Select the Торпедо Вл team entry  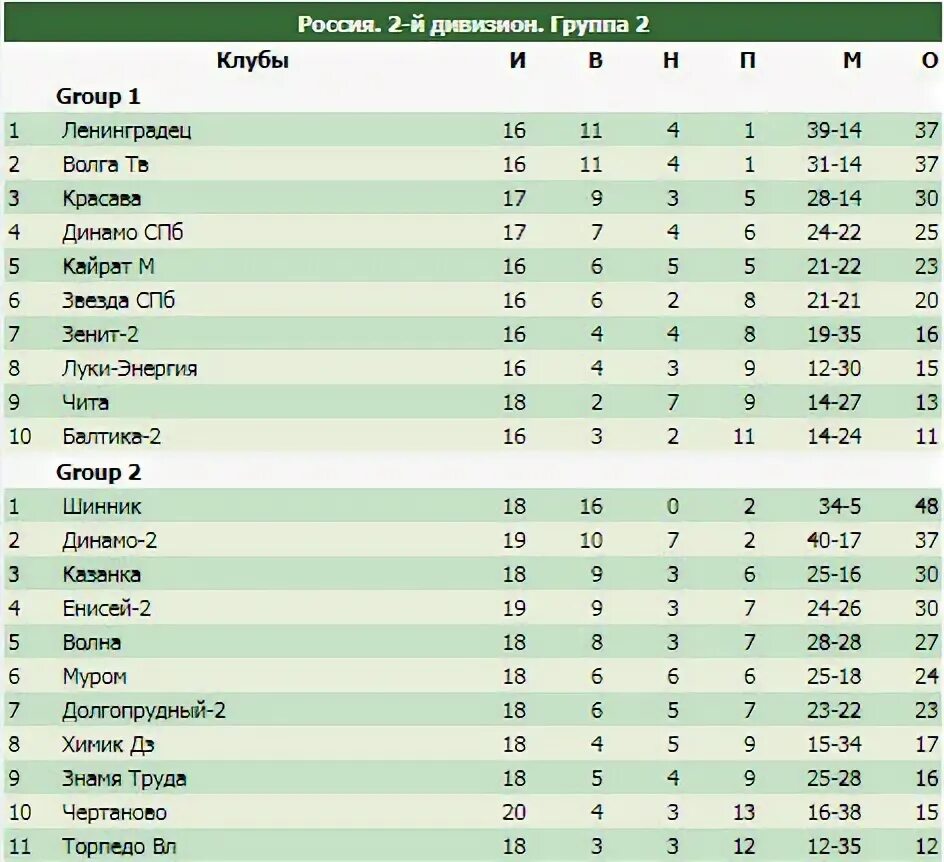[x=119, y=846]
